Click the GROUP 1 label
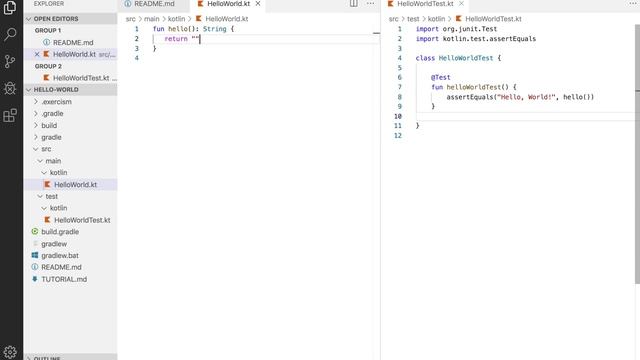The image size is (640, 360). (x=48, y=31)
